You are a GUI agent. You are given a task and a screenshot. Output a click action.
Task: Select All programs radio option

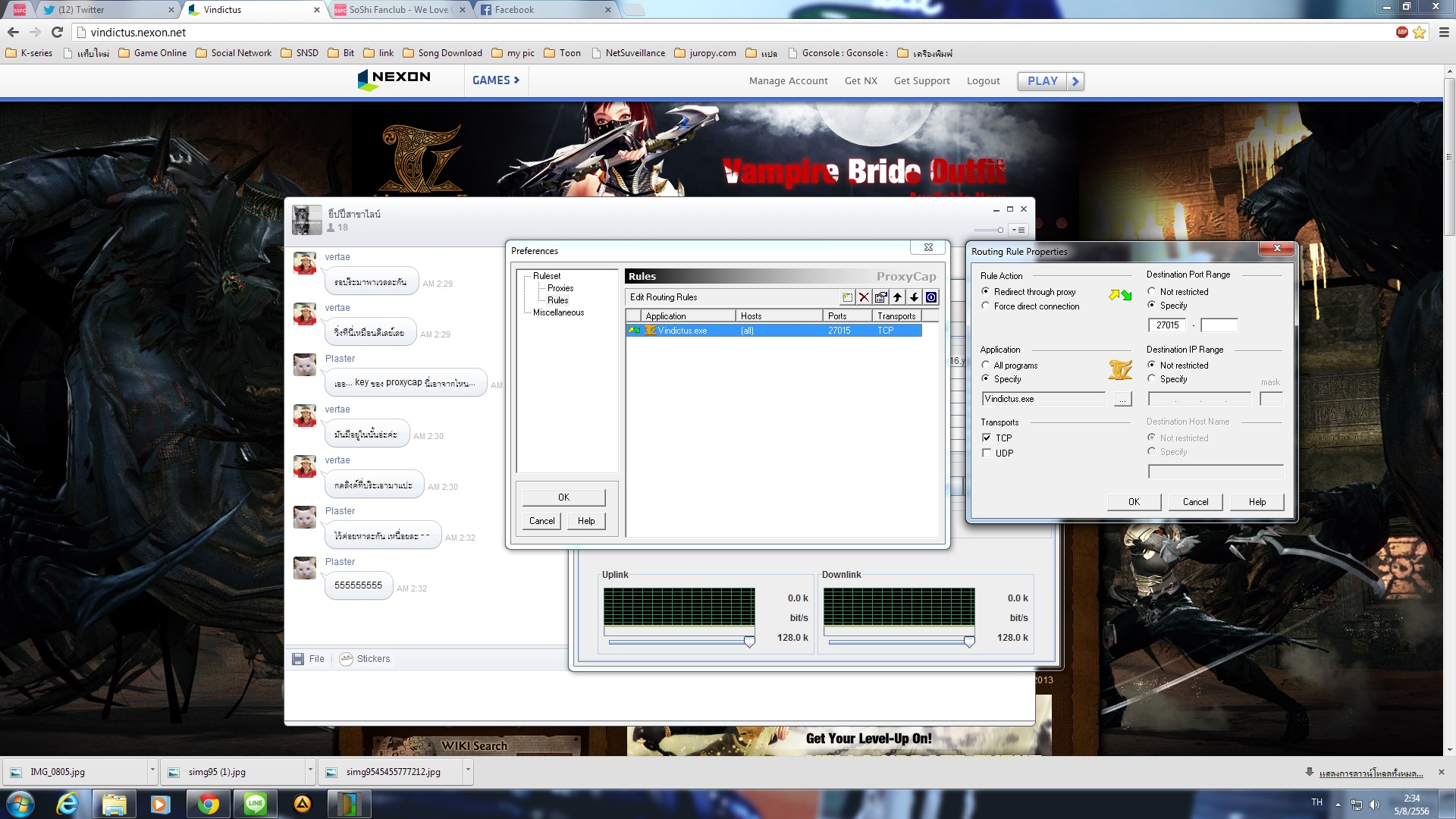tap(986, 366)
